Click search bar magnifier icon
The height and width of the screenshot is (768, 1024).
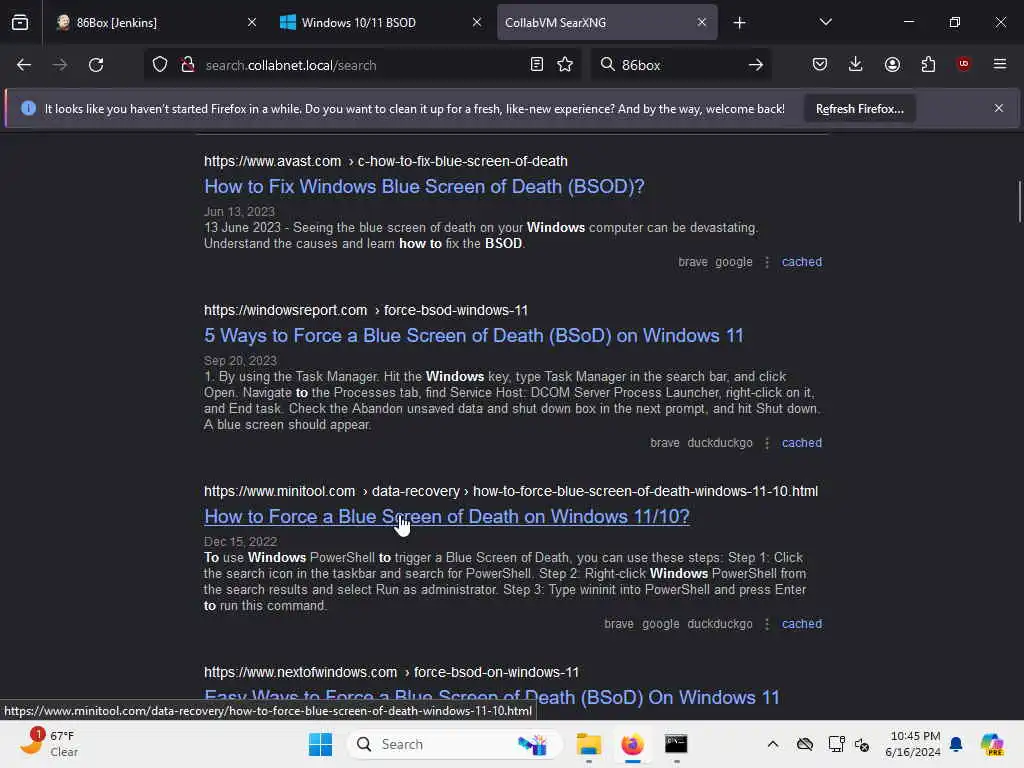(608, 65)
